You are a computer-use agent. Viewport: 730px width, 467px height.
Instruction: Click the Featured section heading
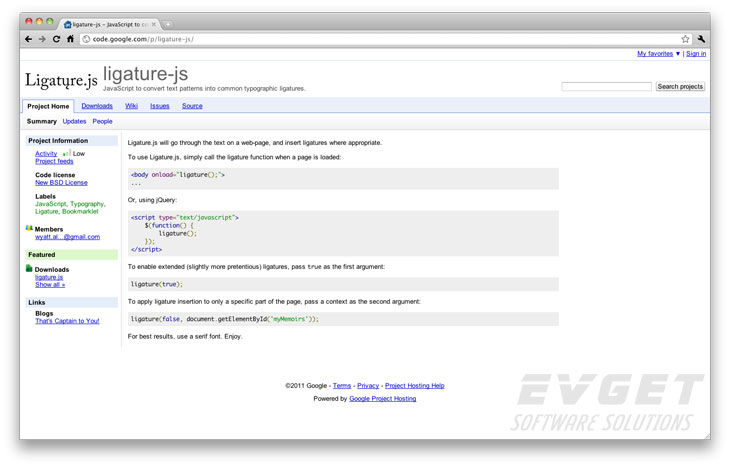[x=41, y=255]
